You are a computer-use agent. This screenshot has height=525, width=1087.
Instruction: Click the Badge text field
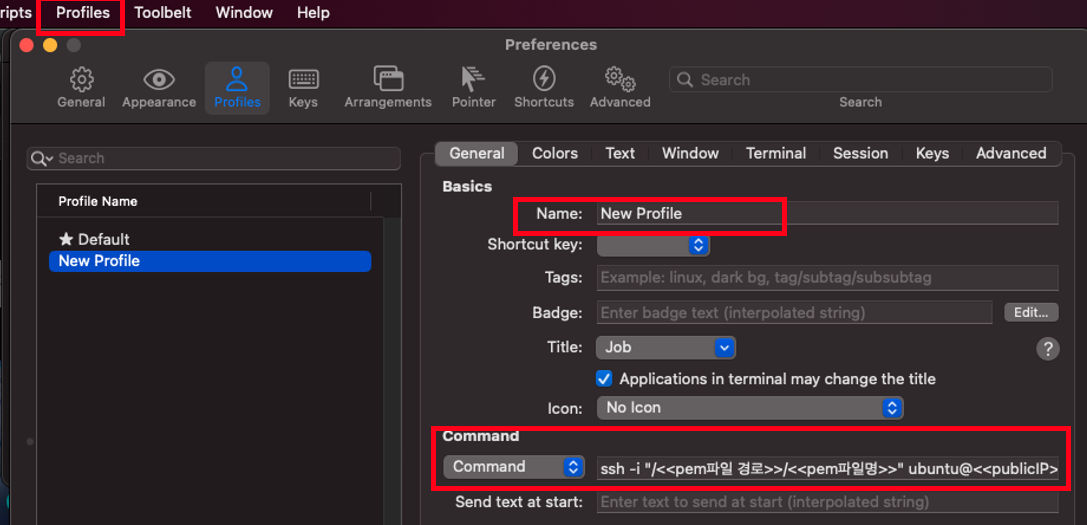(x=794, y=312)
